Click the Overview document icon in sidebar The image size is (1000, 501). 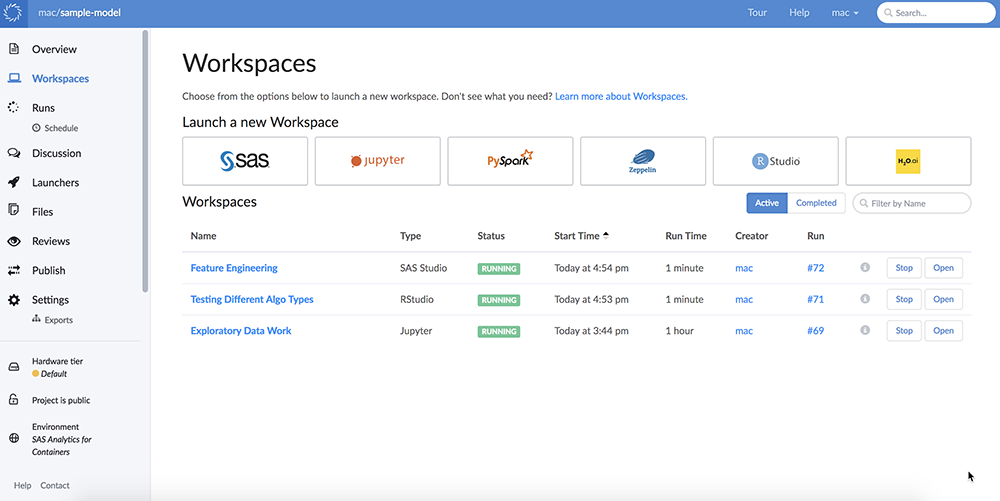click(13, 49)
